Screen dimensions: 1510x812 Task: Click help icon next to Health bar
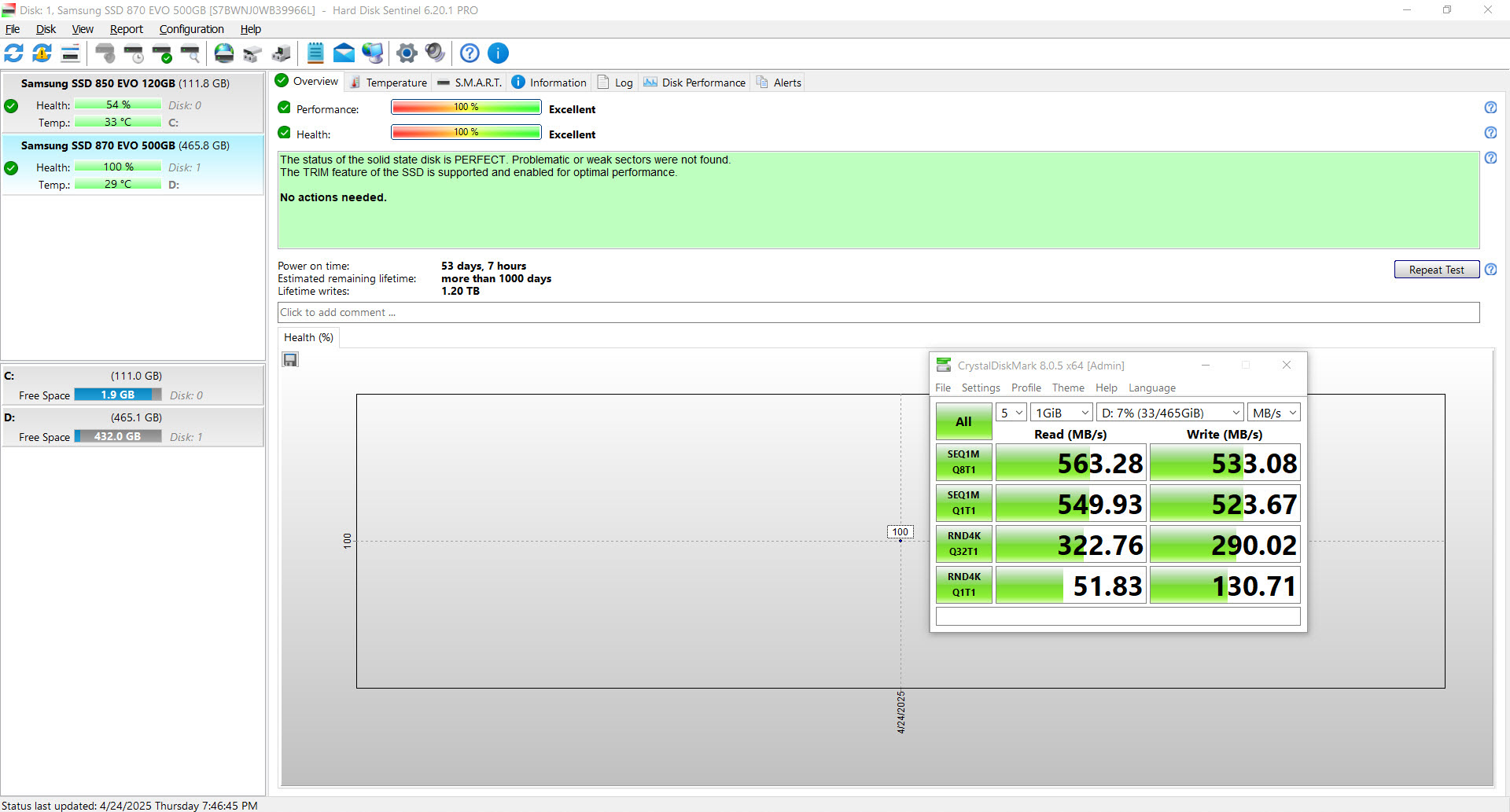click(x=1490, y=133)
